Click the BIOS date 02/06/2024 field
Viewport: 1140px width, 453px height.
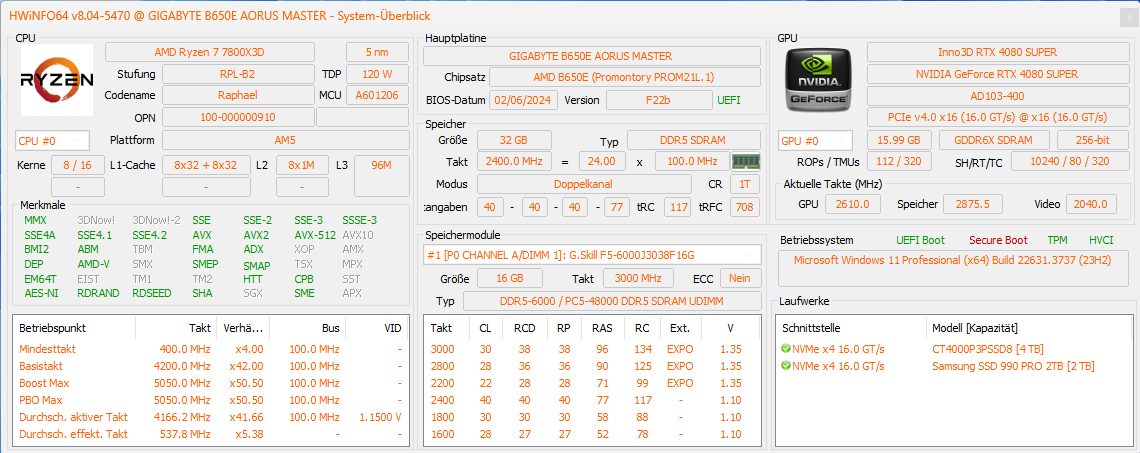[x=523, y=100]
